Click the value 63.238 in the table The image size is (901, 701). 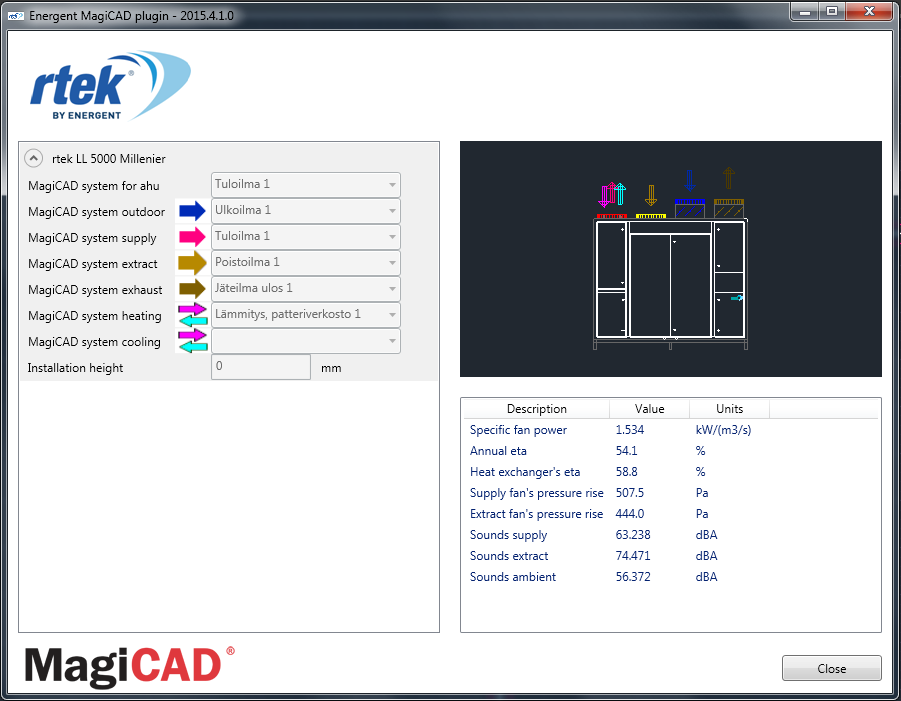pos(633,535)
